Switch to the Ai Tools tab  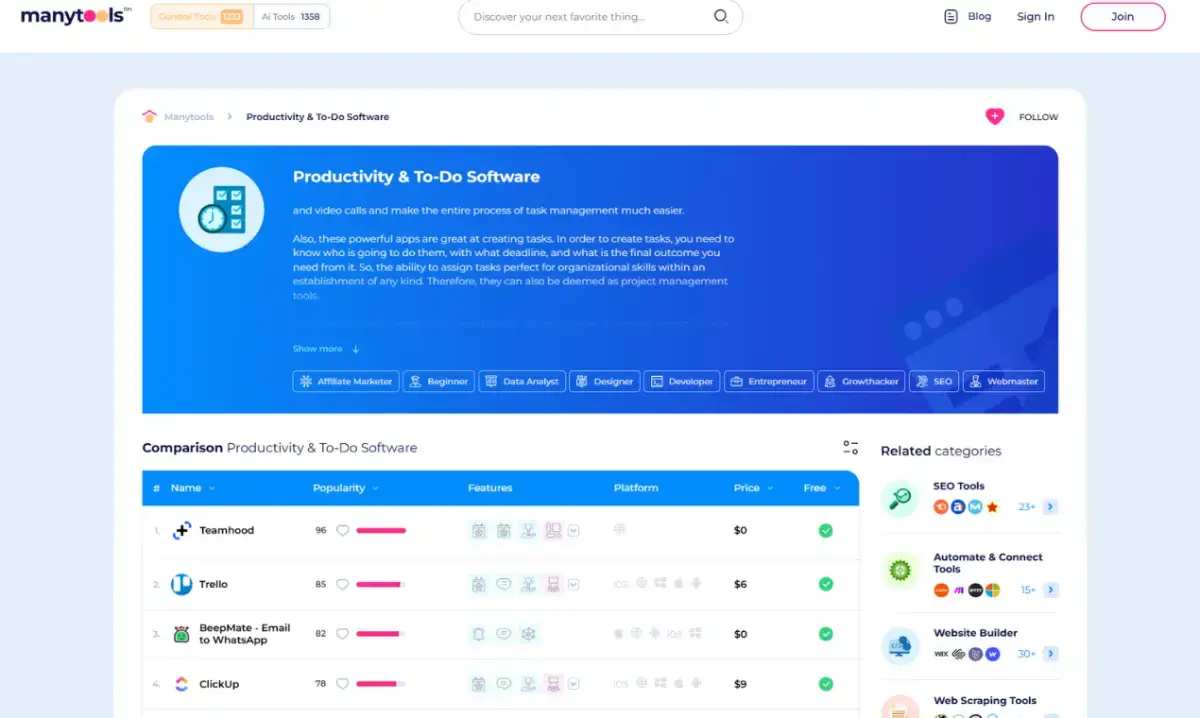(x=291, y=17)
